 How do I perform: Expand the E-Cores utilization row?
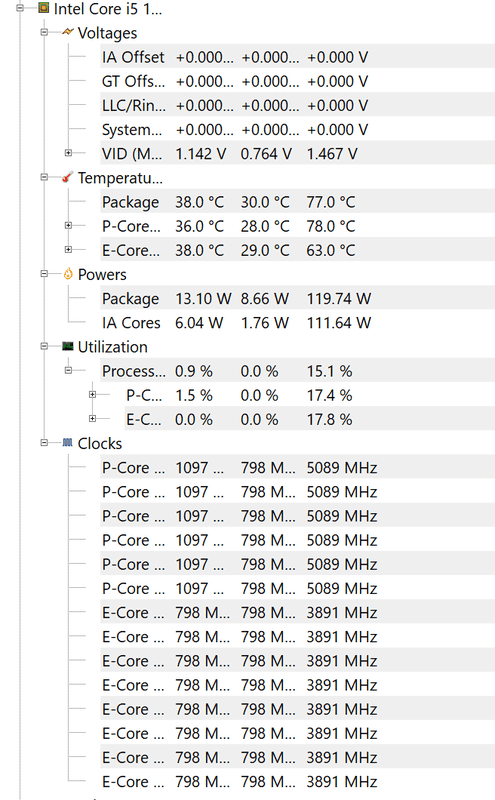pos(92,418)
